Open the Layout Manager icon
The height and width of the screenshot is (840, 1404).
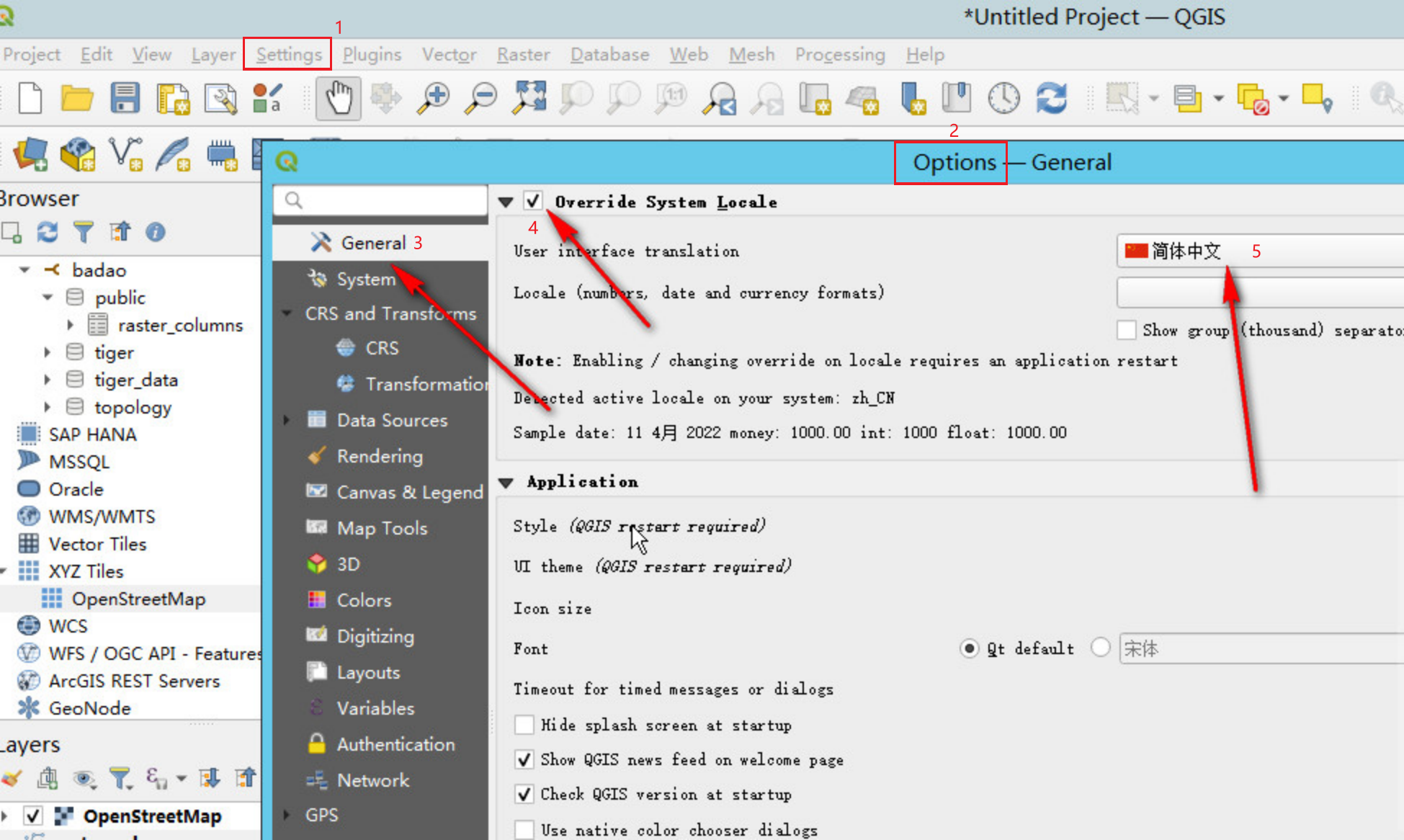[220, 99]
